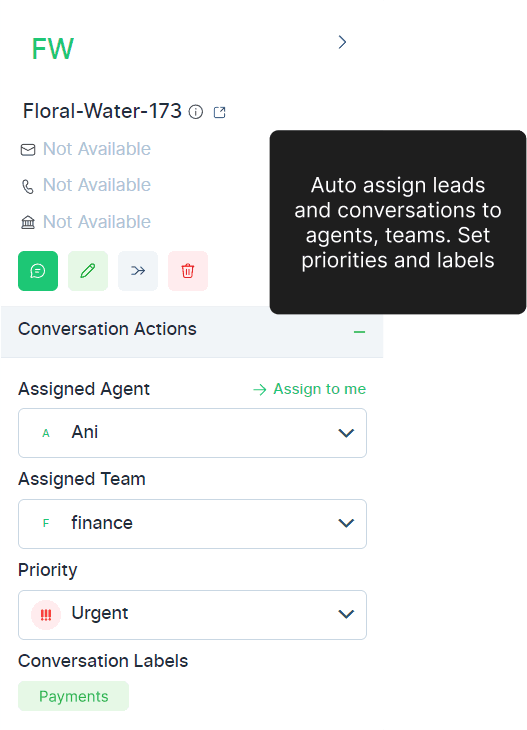Screen dimensions: 527x730
Task: Click the Assign to me link
Action: point(310,389)
